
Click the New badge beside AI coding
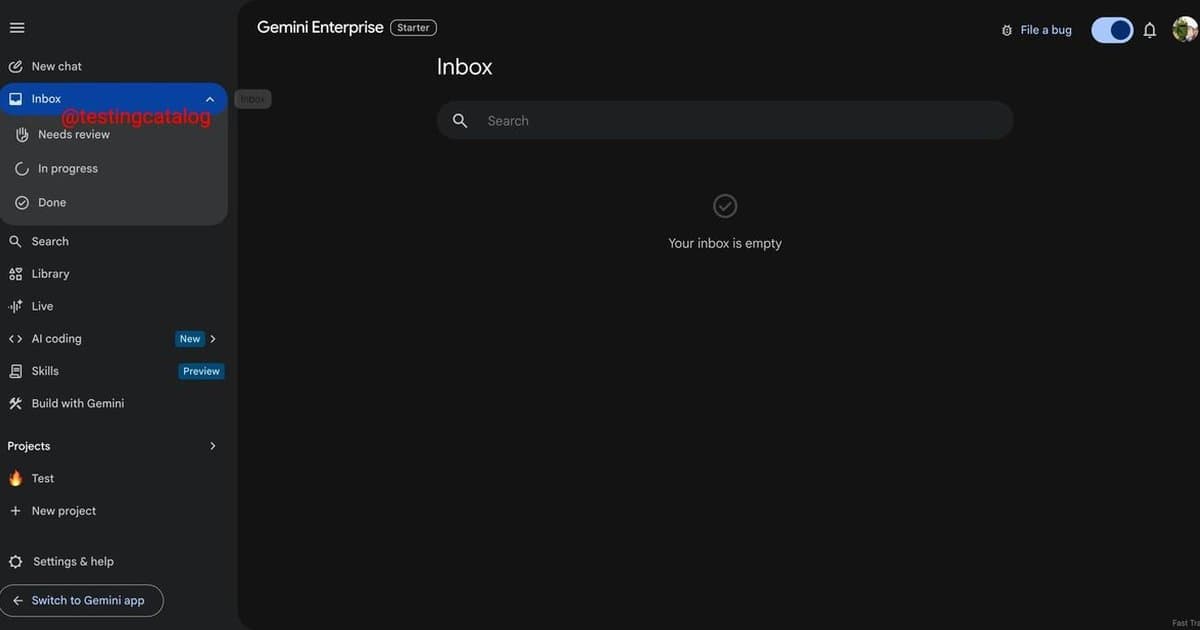(x=190, y=339)
